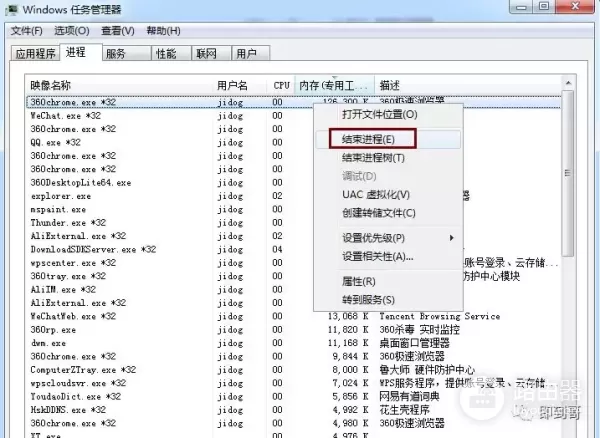600x438 pixels.
Task: Select the AliIM.exe *32 process
Action: point(63,290)
